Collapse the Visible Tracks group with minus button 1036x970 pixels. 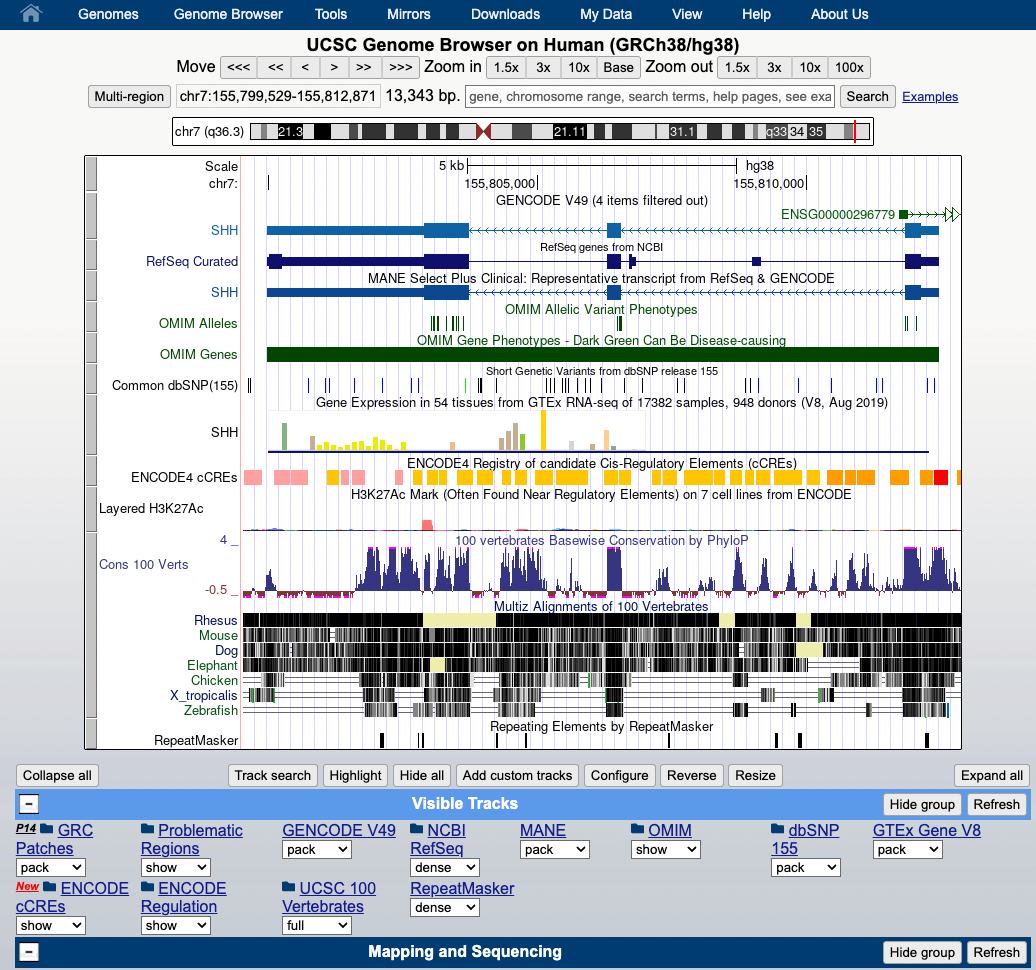[x=28, y=803]
